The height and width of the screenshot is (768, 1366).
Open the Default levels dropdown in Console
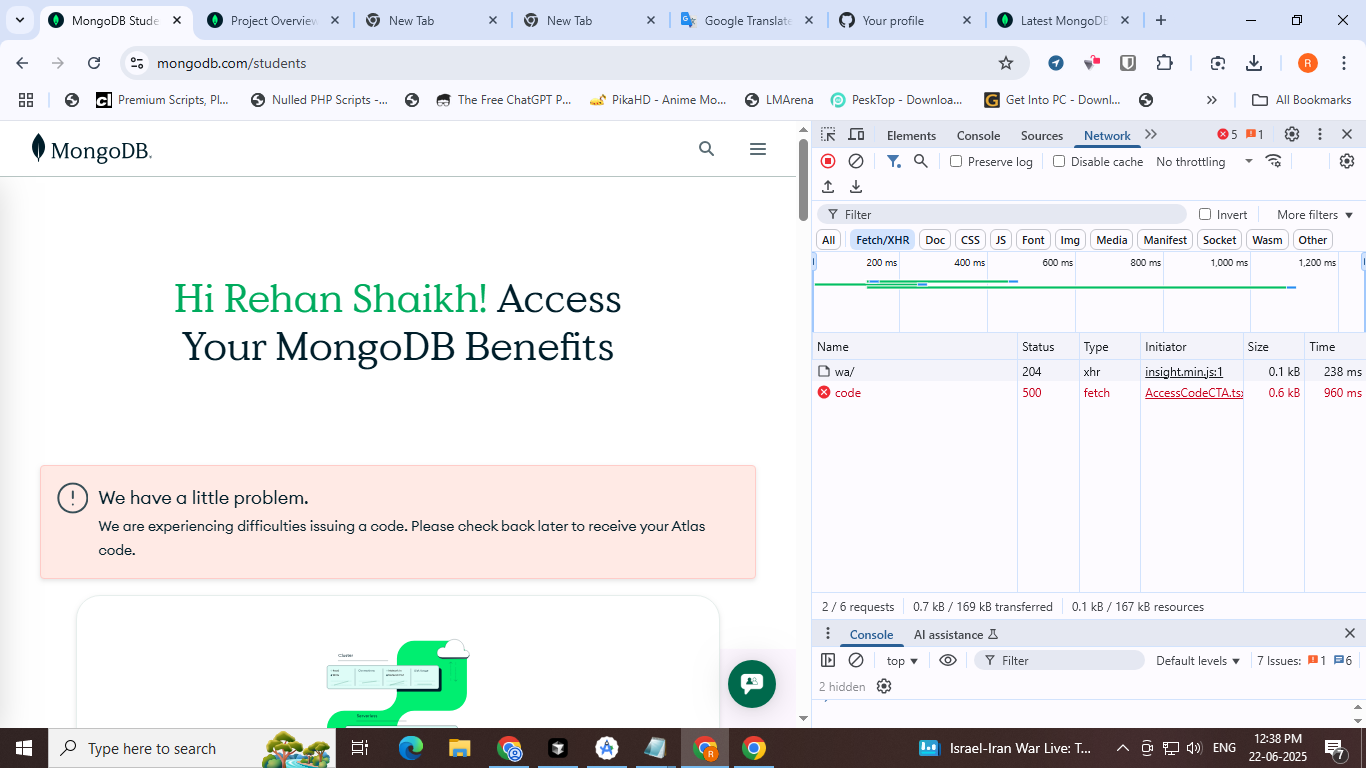[x=1197, y=661]
